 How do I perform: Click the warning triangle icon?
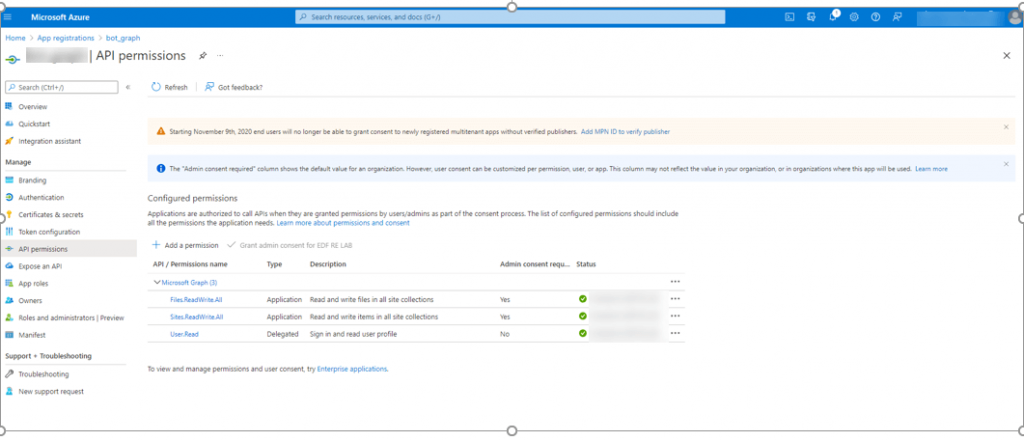point(161,131)
